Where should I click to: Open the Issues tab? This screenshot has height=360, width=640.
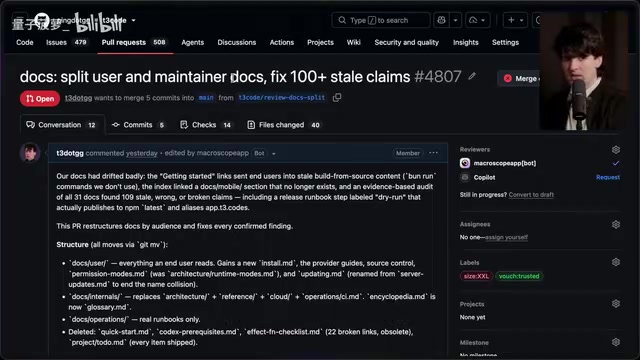coord(67,42)
